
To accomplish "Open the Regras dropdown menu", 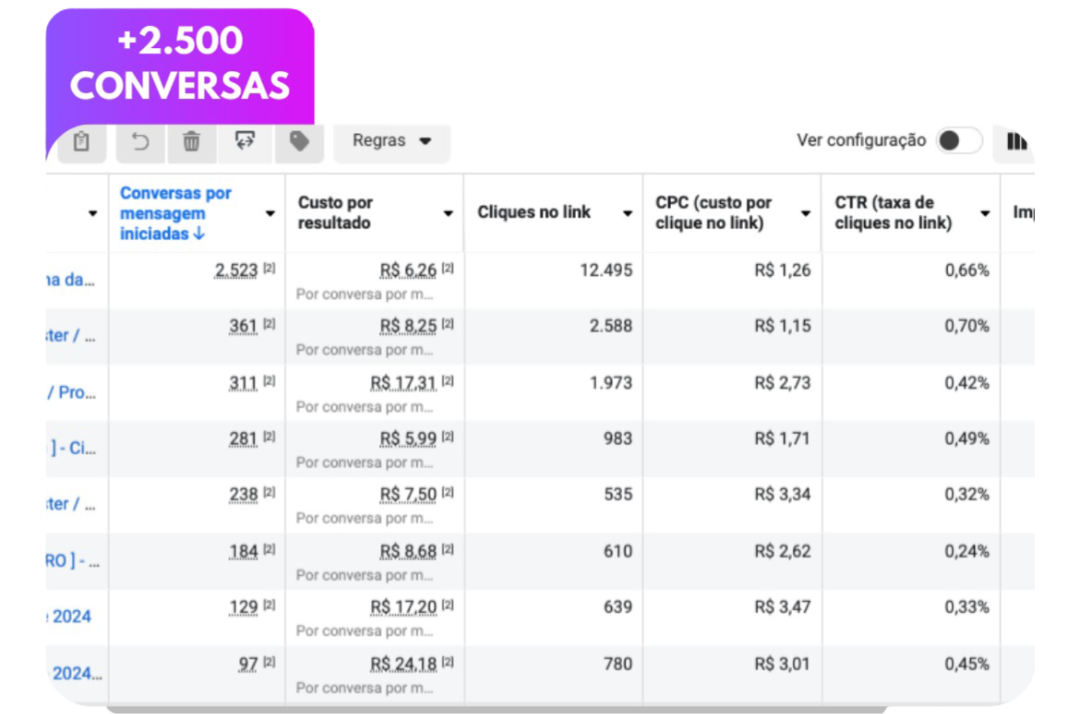I will point(392,141).
